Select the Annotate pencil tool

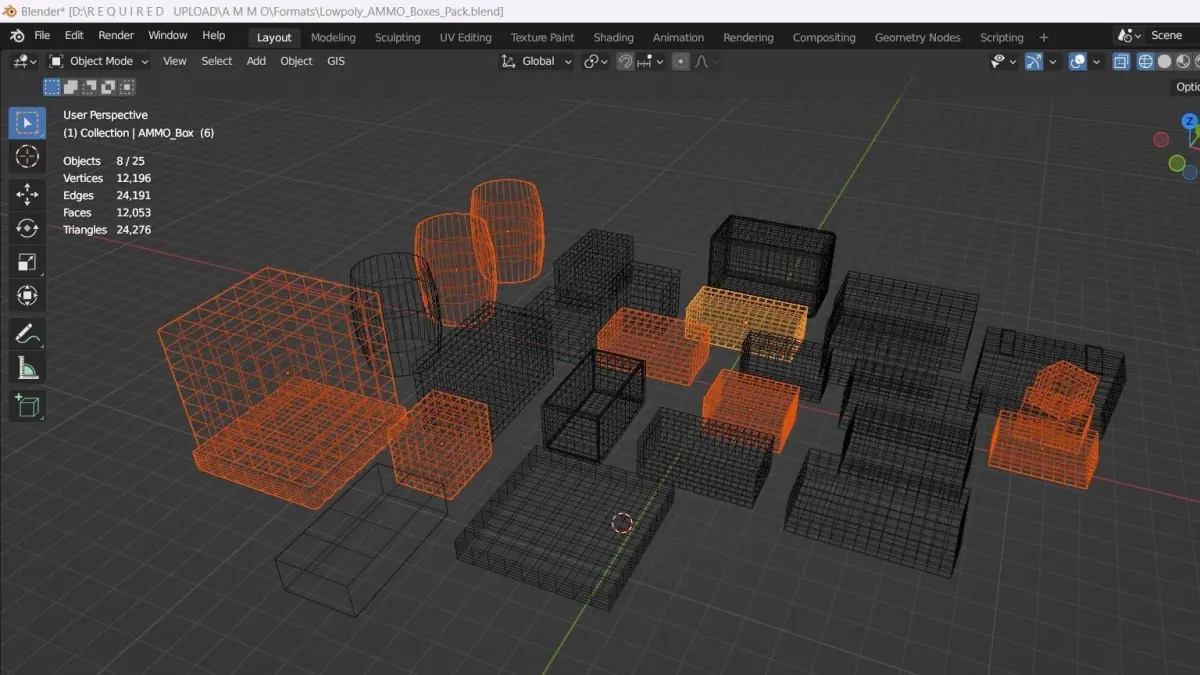pos(27,334)
